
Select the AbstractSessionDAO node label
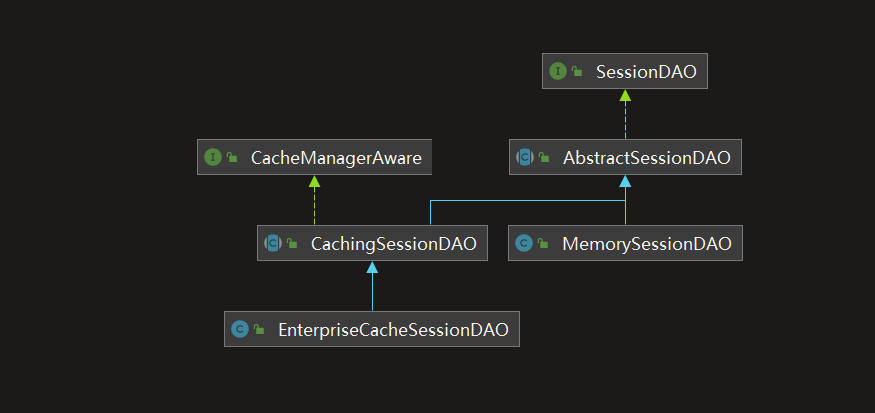click(646, 157)
